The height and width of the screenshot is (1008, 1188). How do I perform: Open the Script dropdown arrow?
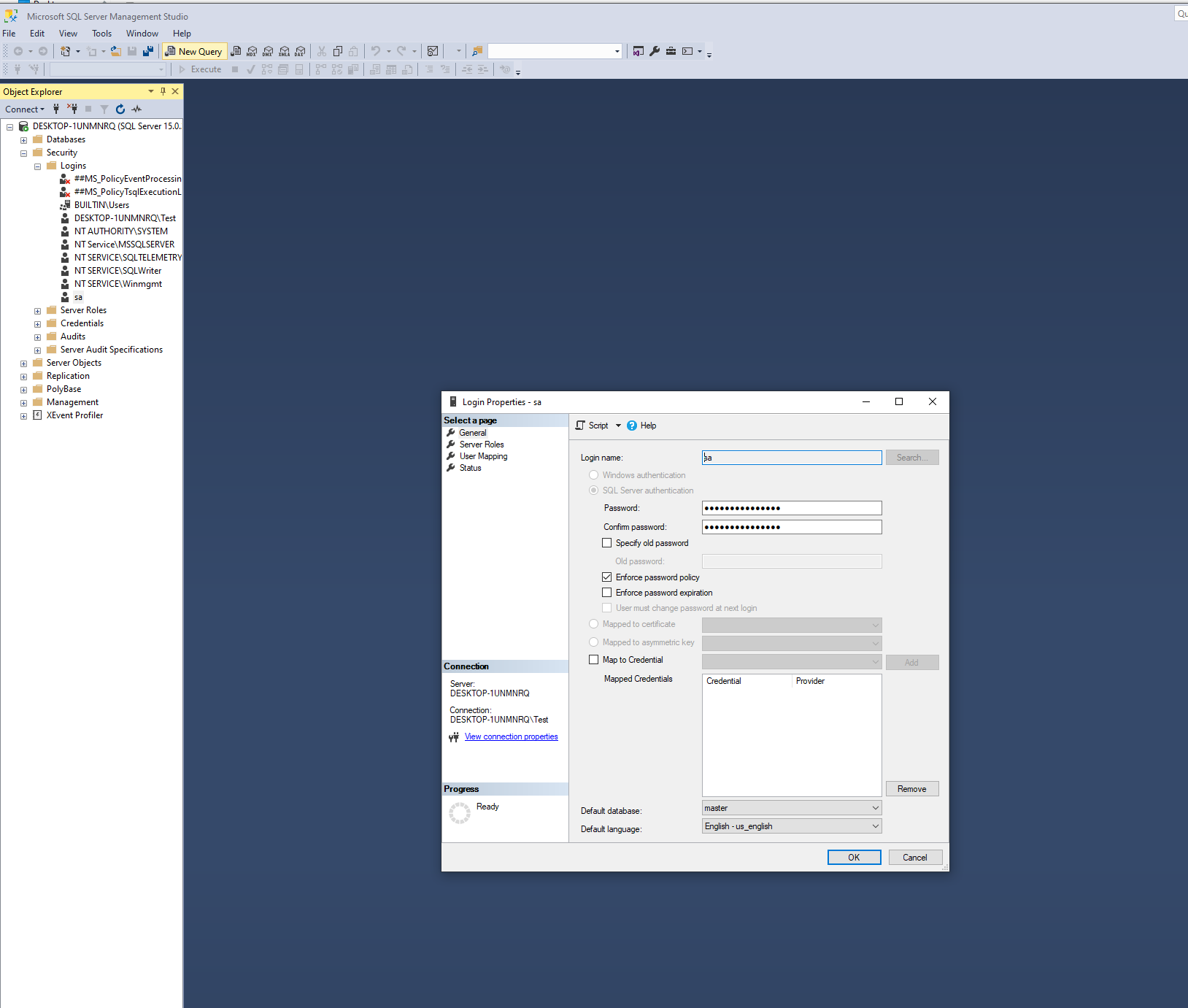click(618, 426)
